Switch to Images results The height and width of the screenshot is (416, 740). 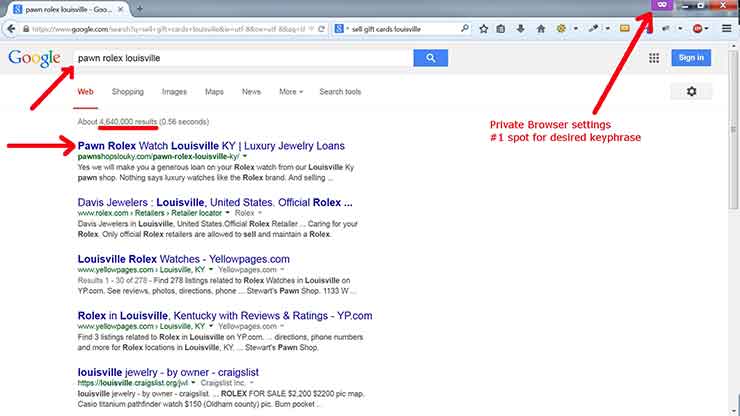click(174, 92)
